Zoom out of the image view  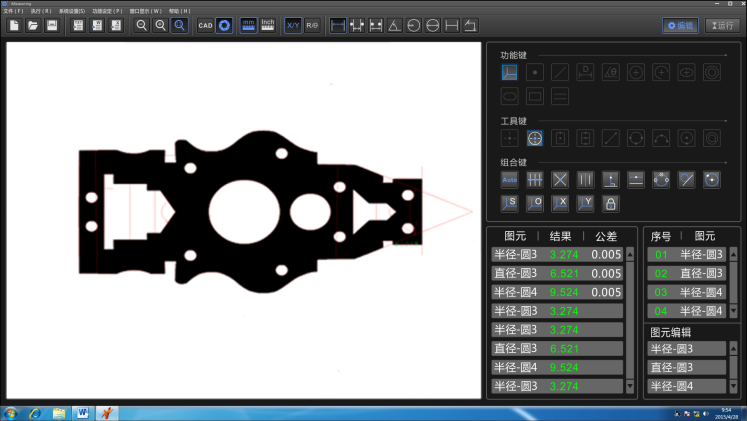141,26
